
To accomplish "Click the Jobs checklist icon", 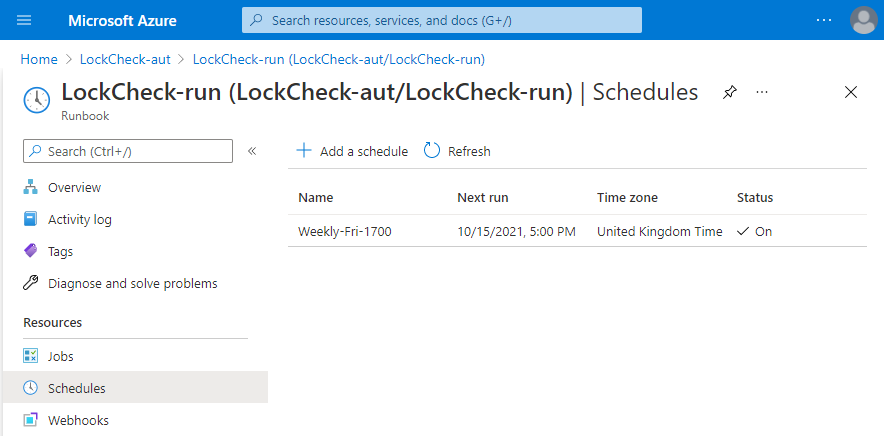I will tap(30, 356).
